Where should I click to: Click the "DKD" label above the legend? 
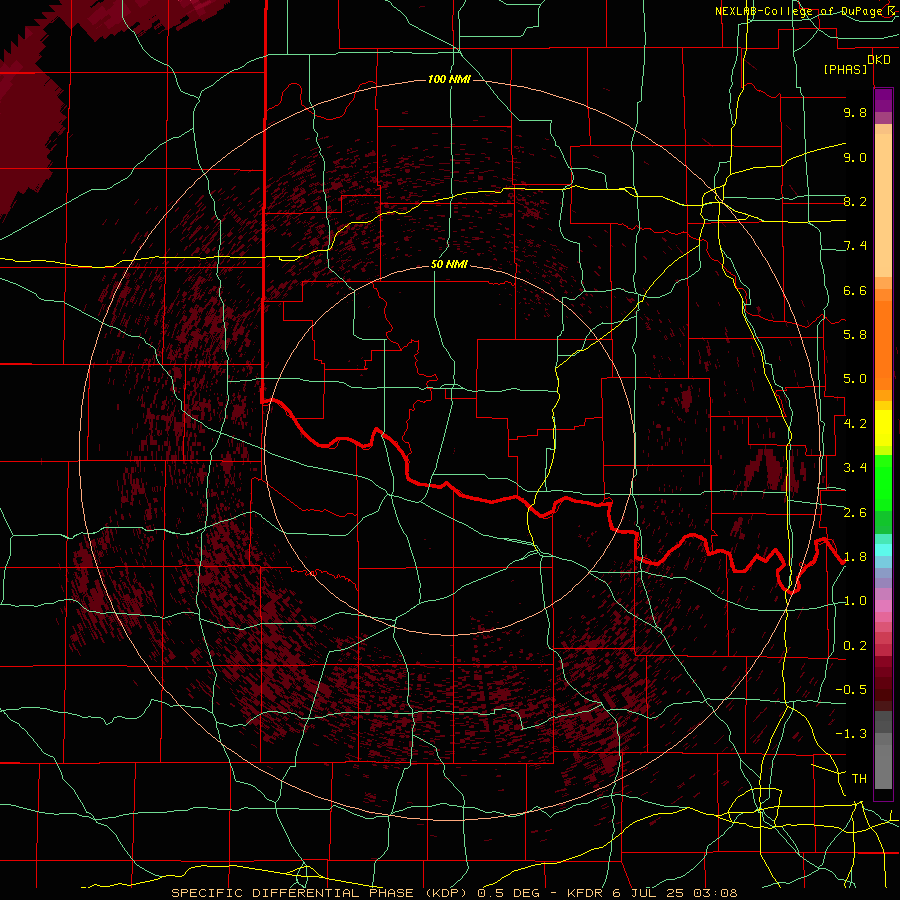(879, 60)
